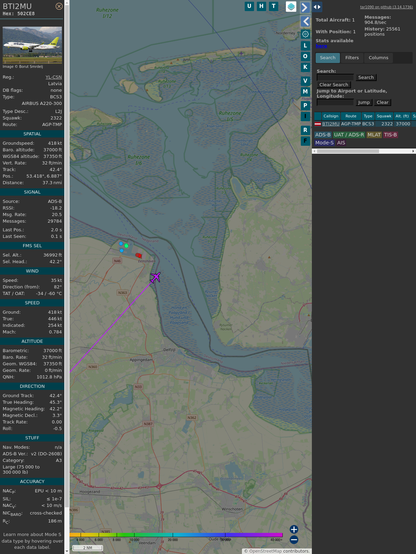Click the P persistence mode button
This screenshot has height=554, width=416.
coord(305,105)
